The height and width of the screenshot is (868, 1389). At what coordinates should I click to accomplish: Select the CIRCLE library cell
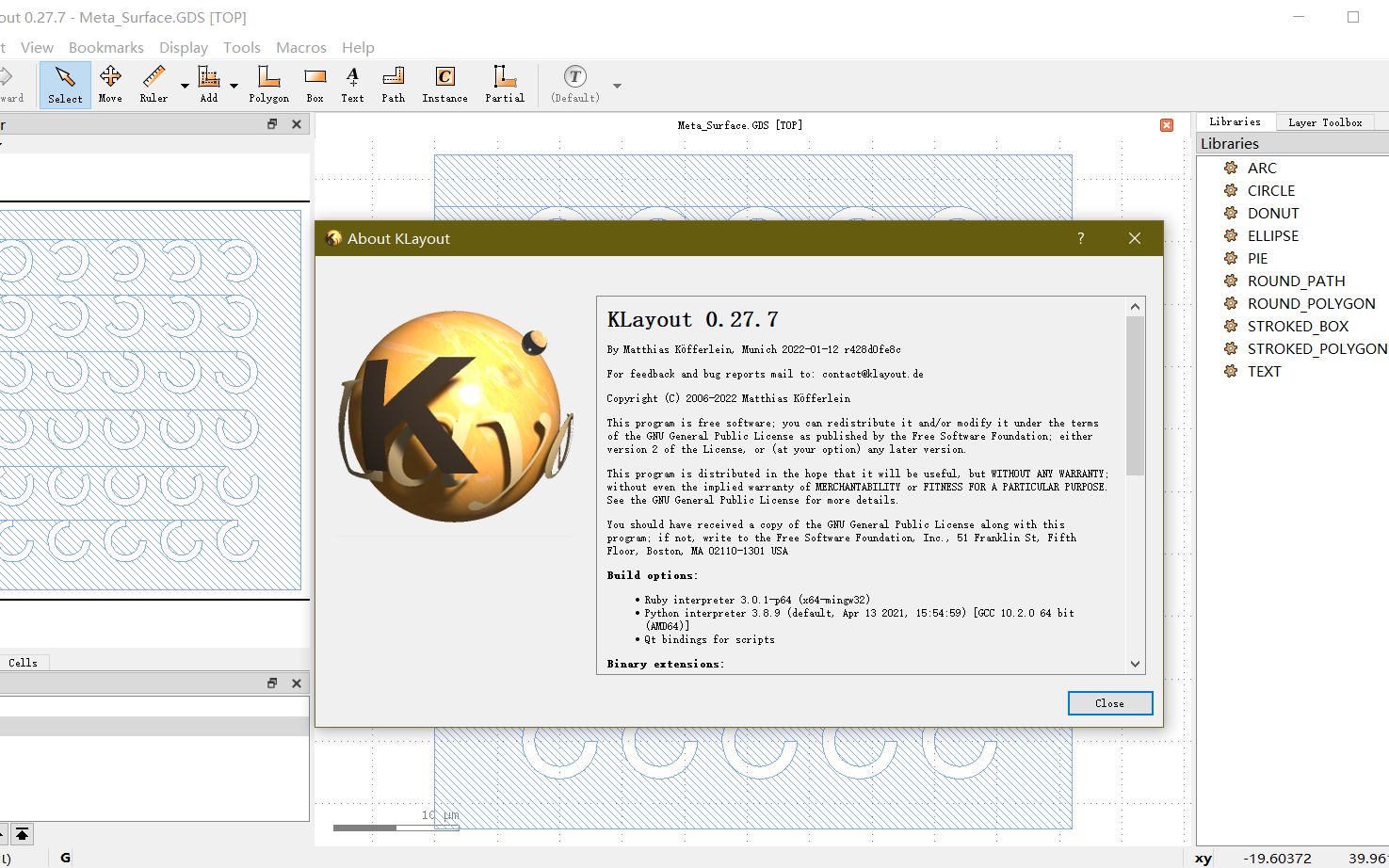tap(1271, 190)
